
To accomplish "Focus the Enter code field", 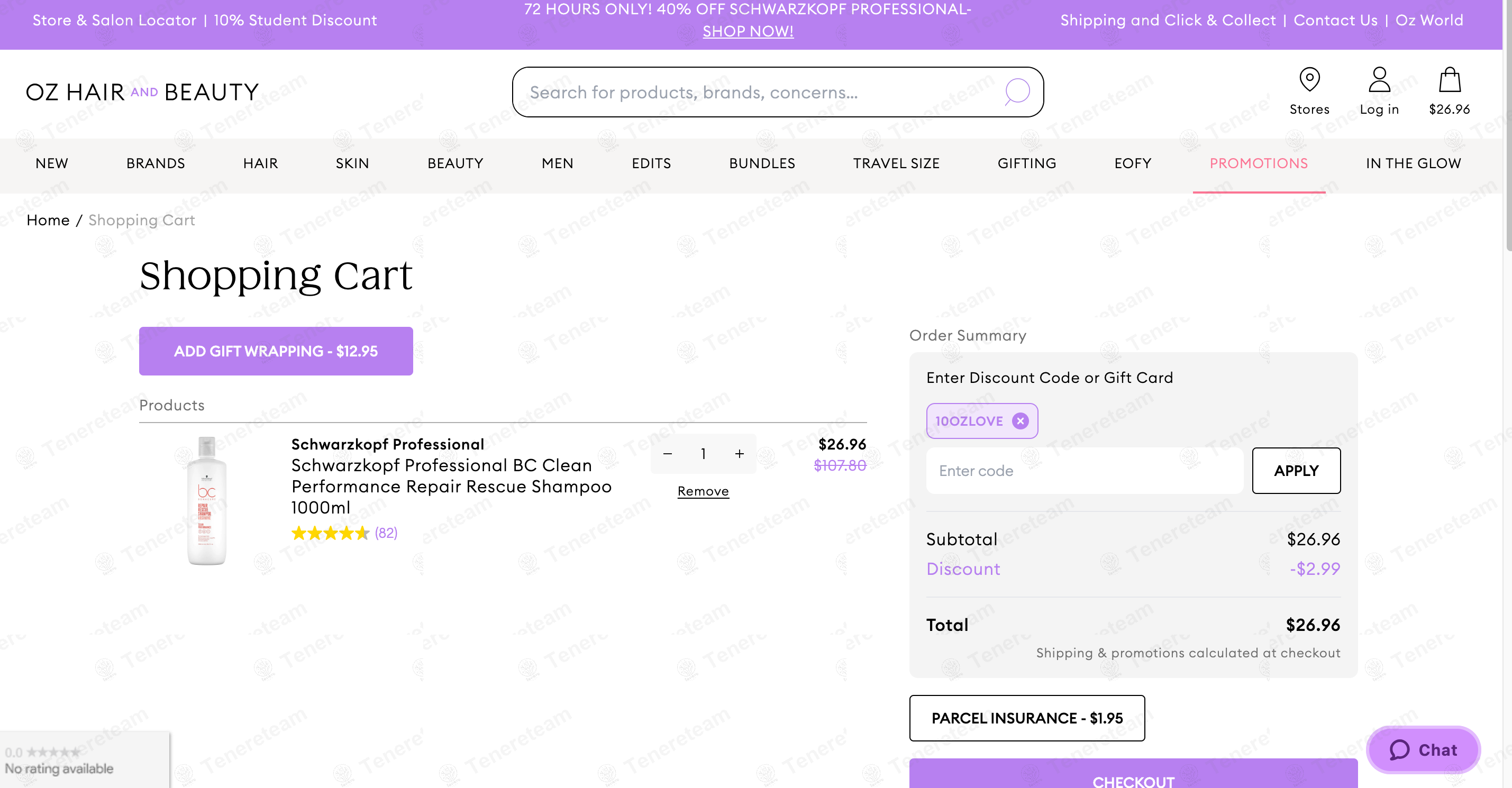I will pos(1084,471).
